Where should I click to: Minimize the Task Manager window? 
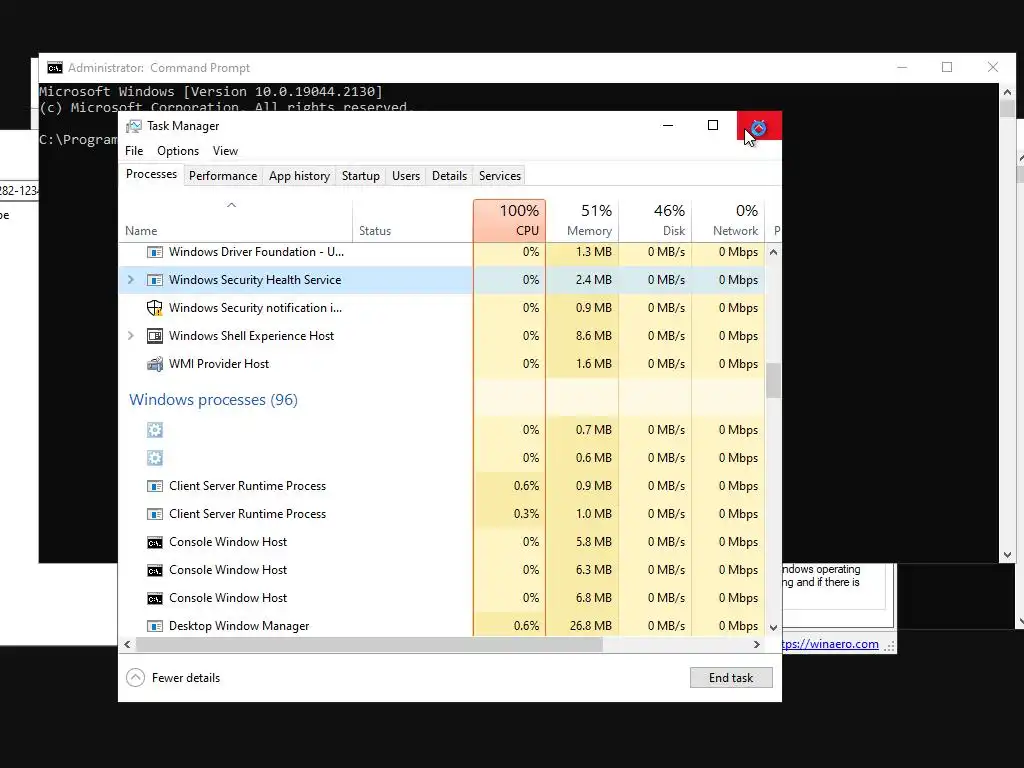tap(667, 125)
